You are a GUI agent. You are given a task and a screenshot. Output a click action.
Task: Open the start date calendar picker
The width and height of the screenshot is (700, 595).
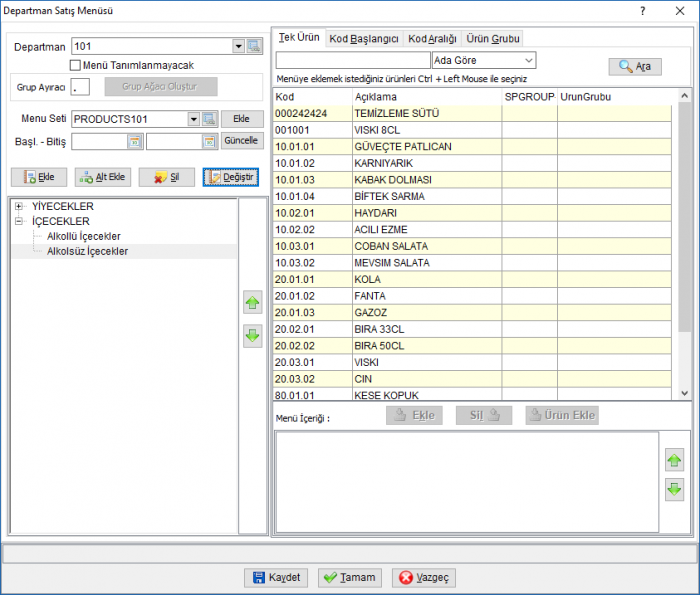click(135, 141)
